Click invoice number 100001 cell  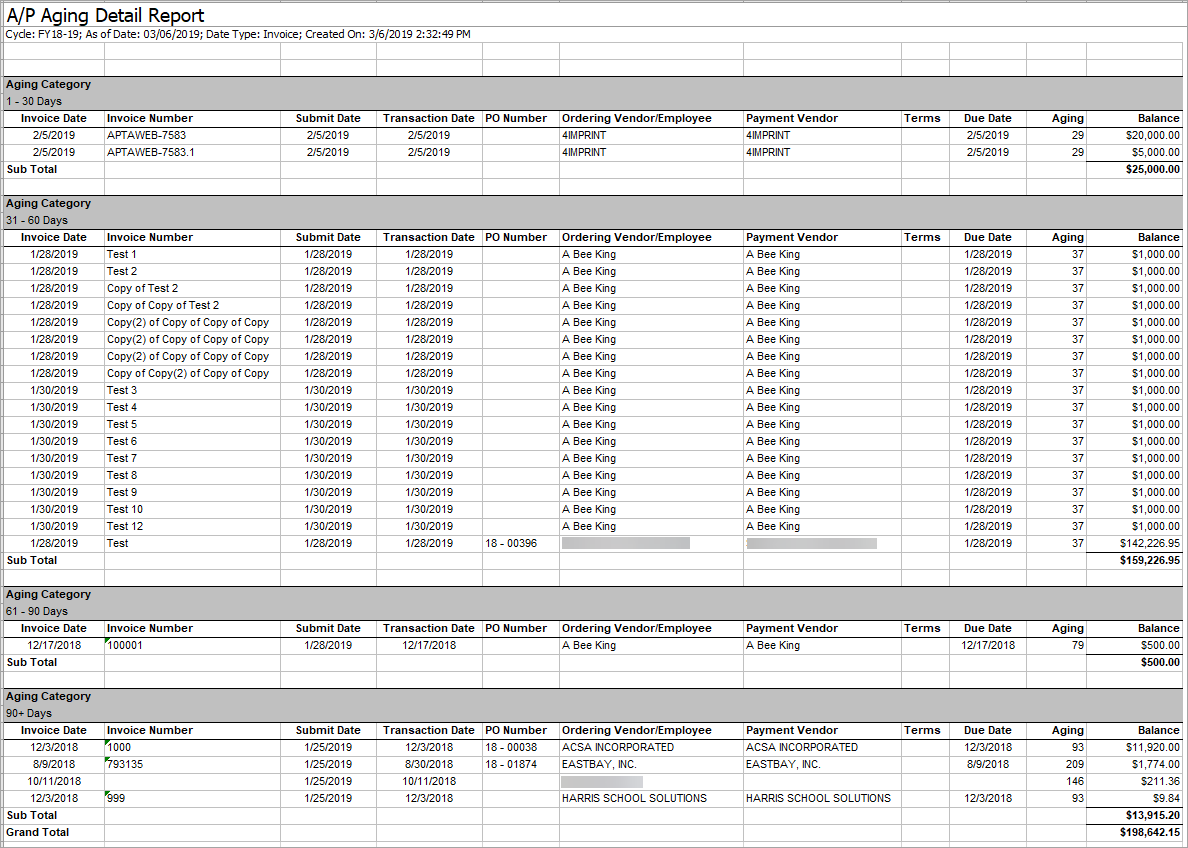click(125, 645)
